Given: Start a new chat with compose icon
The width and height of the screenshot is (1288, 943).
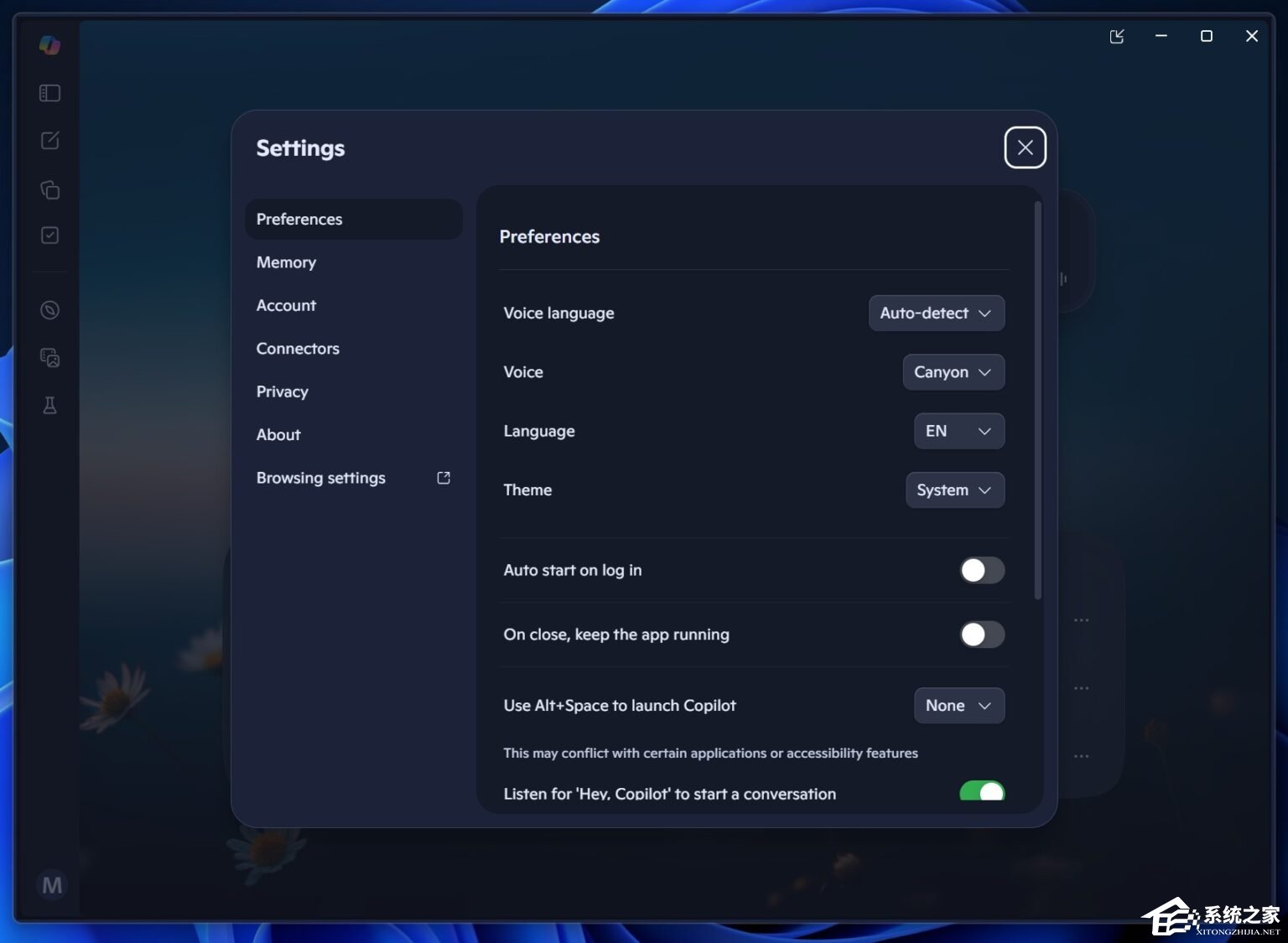Looking at the screenshot, I should pos(50,140).
